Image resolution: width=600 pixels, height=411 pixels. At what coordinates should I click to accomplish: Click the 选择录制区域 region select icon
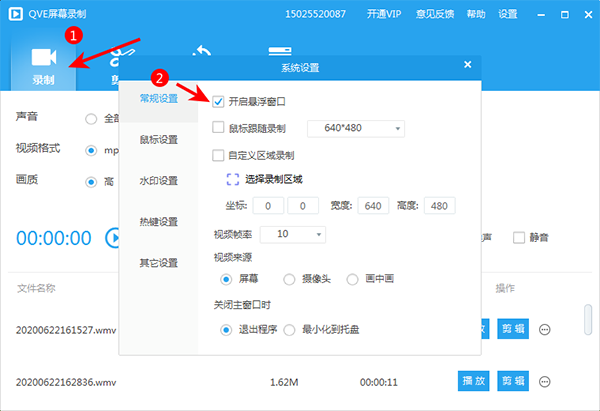pos(234,180)
